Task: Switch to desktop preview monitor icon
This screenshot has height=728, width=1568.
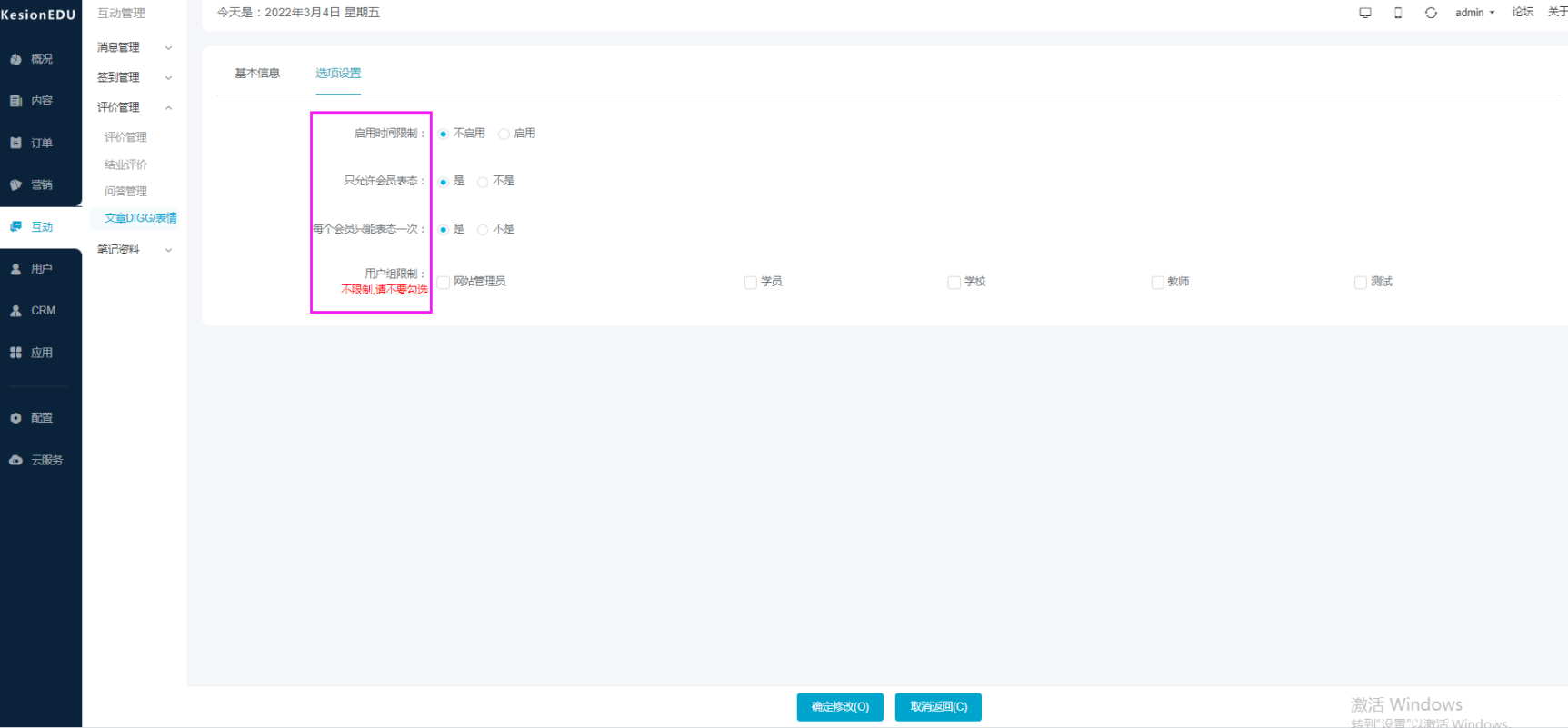Action: tap(1365, 13)
